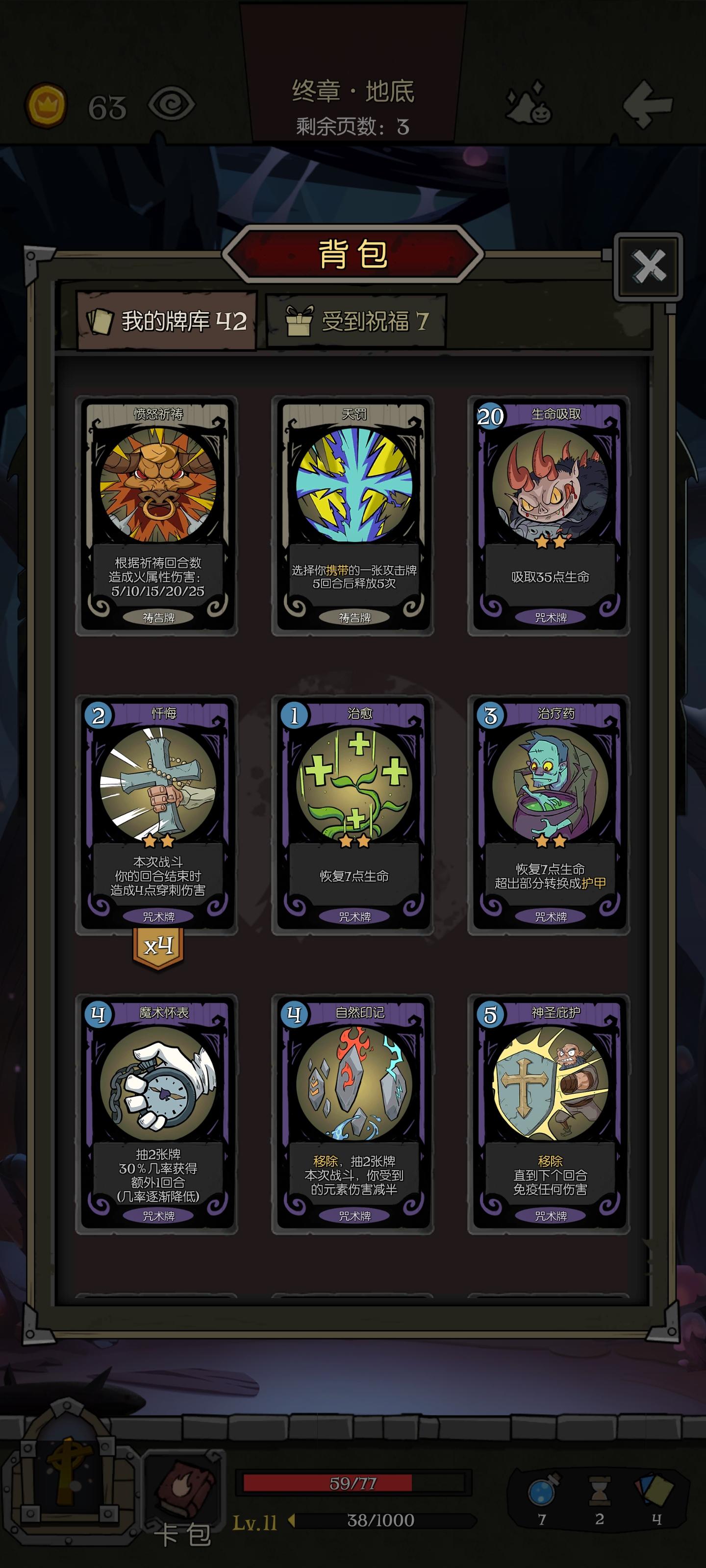The height and width of the screenshot is (1568, 706).
Task: Toggle the eye visibility icon
Action: [x=171, y=104]
